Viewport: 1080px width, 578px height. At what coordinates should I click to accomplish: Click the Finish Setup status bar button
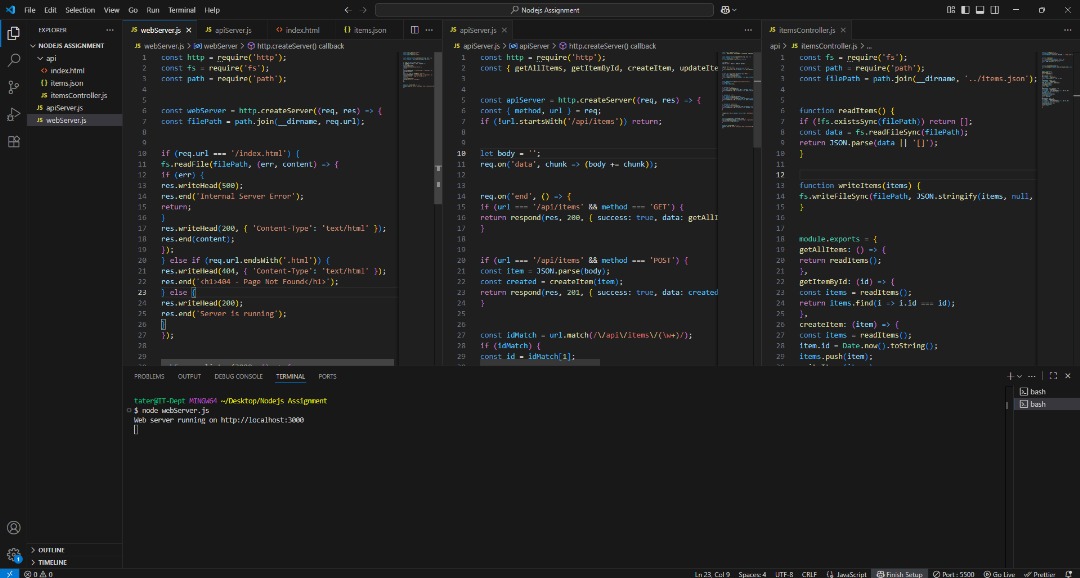(900, 574)
